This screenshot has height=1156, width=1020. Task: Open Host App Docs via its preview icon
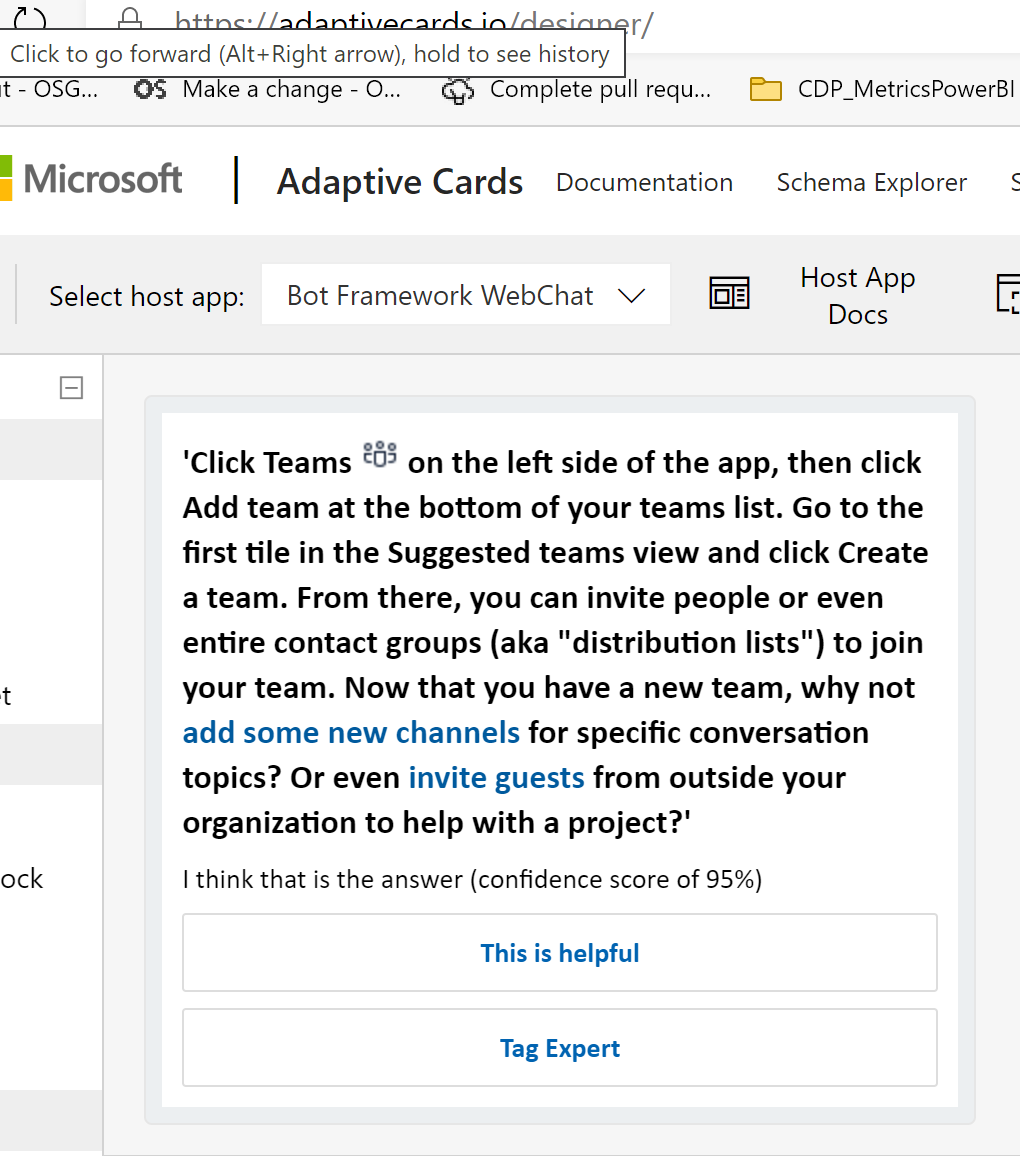[x=729, y=293]
